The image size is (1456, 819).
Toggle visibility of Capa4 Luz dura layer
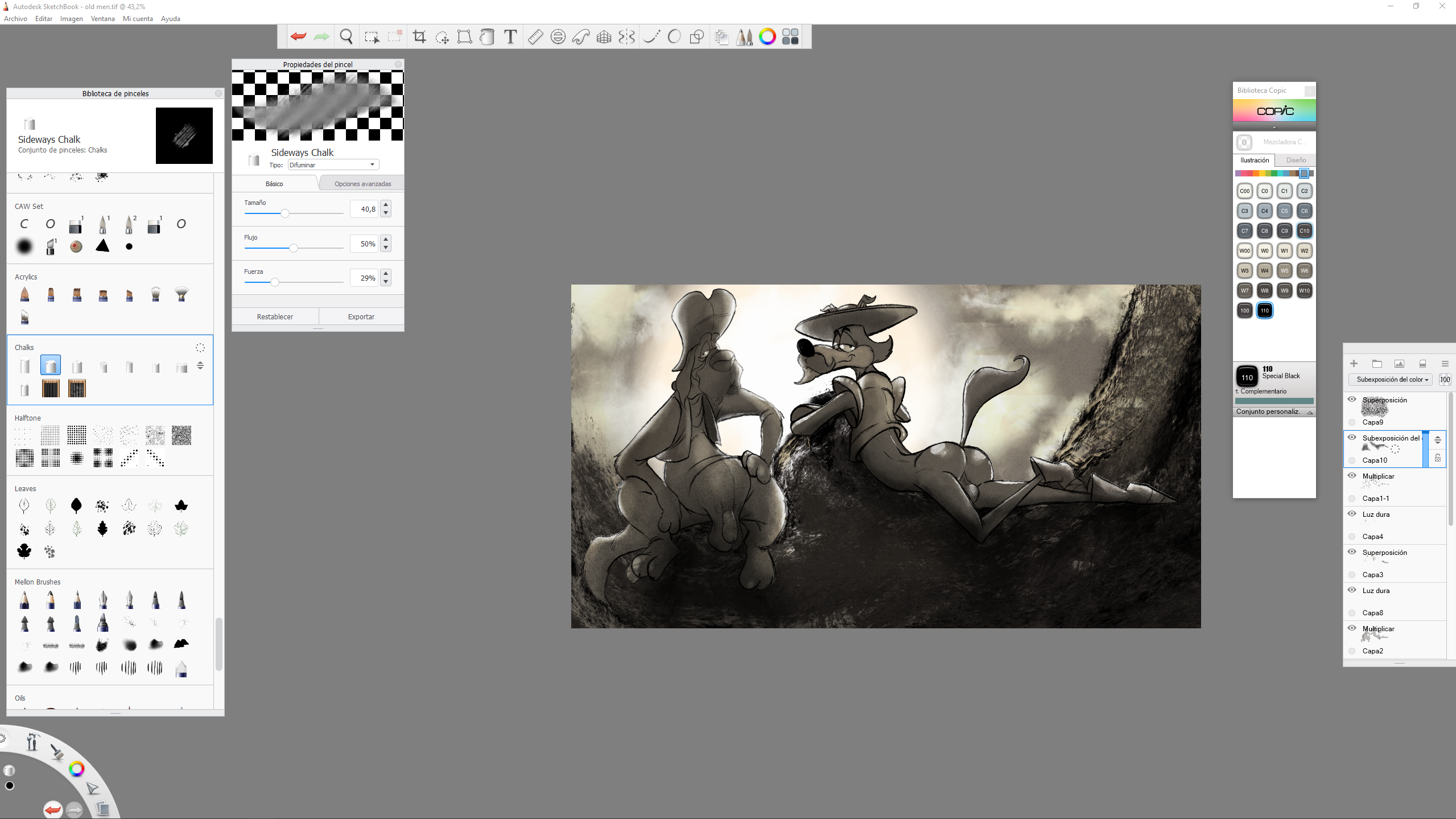tap(1352, 514)
